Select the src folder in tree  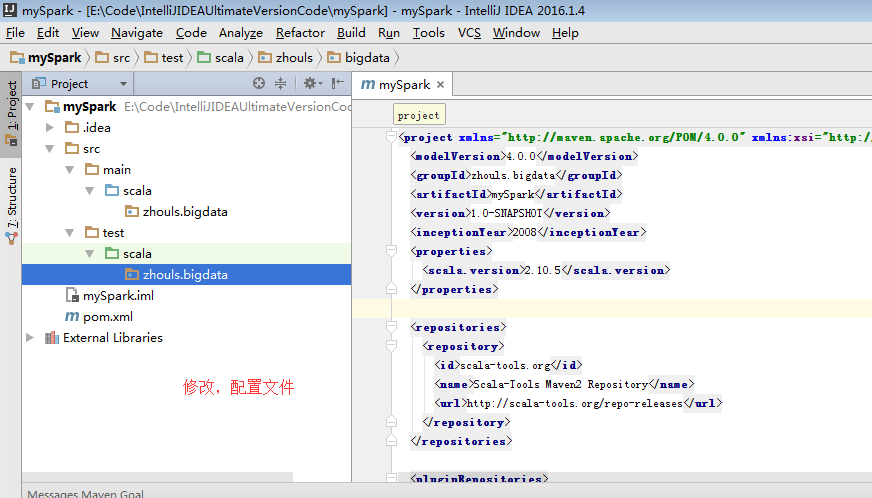(186, 149)
